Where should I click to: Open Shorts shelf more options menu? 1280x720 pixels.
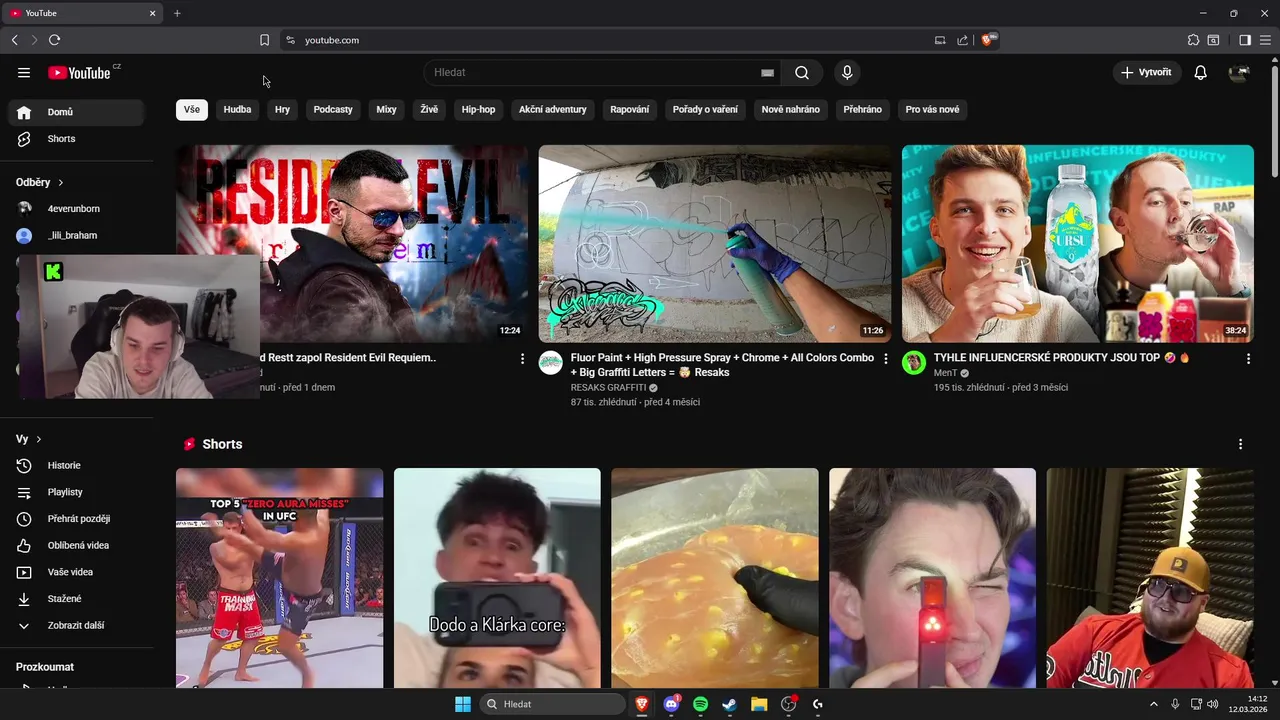[1240, 444]
